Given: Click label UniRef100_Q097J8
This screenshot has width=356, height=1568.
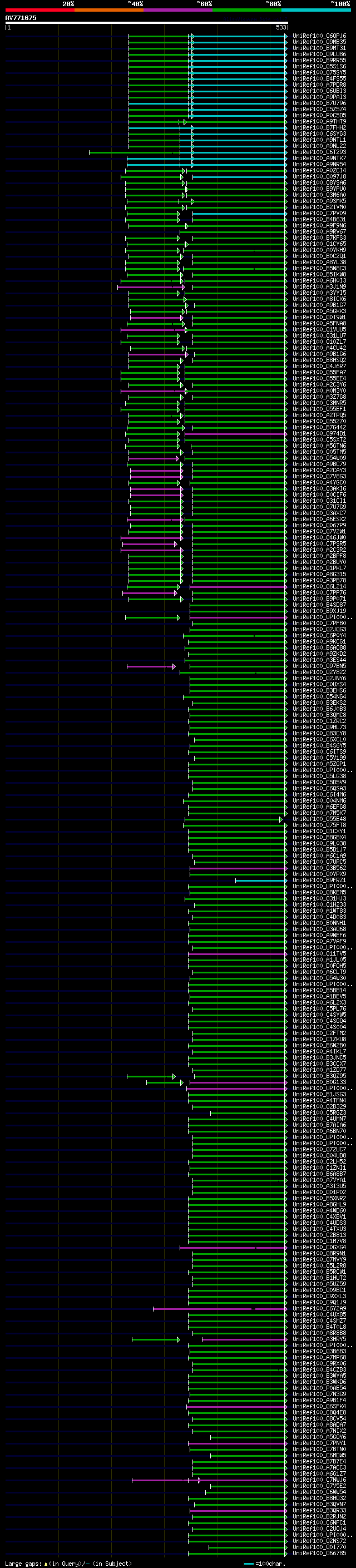Looking at the screenshot, I should [x=319, y=176].
